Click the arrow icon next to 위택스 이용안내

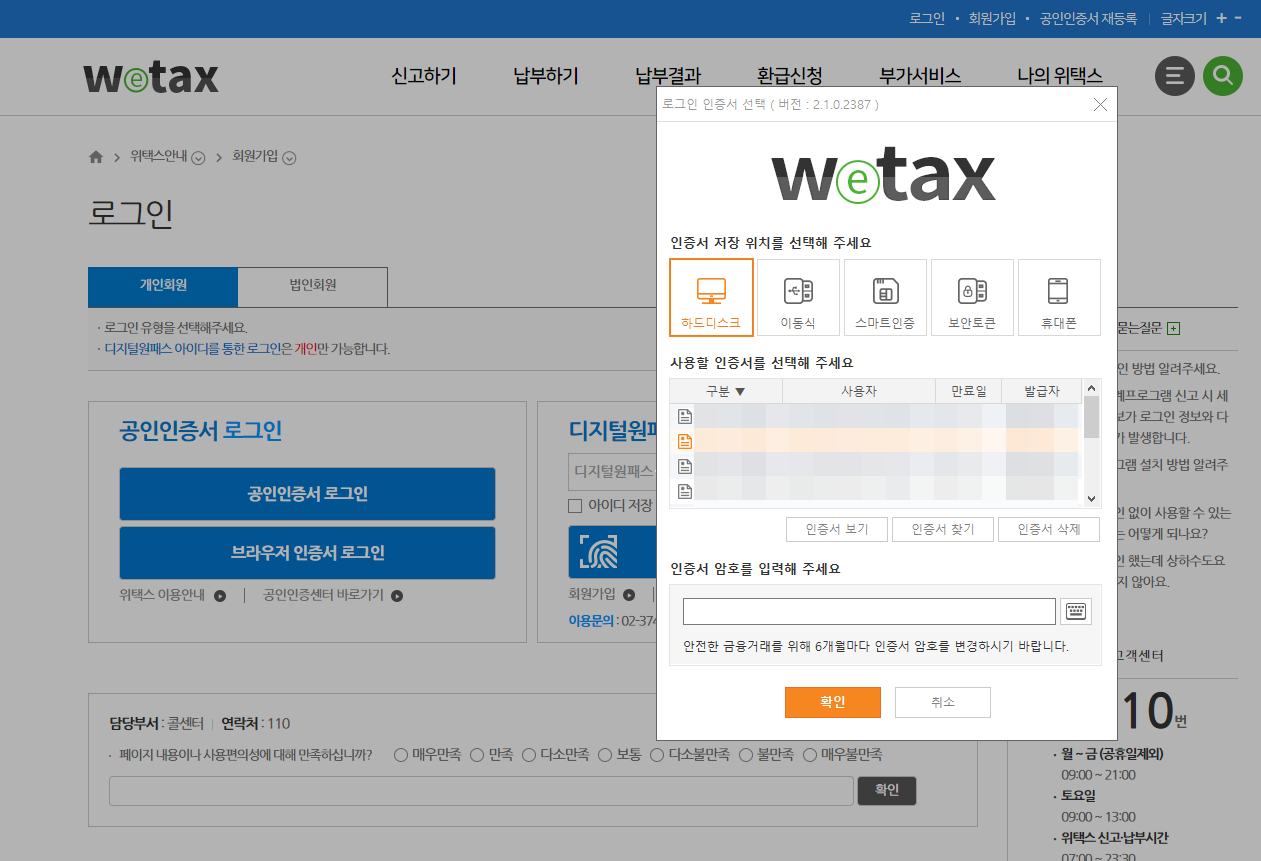219,596
